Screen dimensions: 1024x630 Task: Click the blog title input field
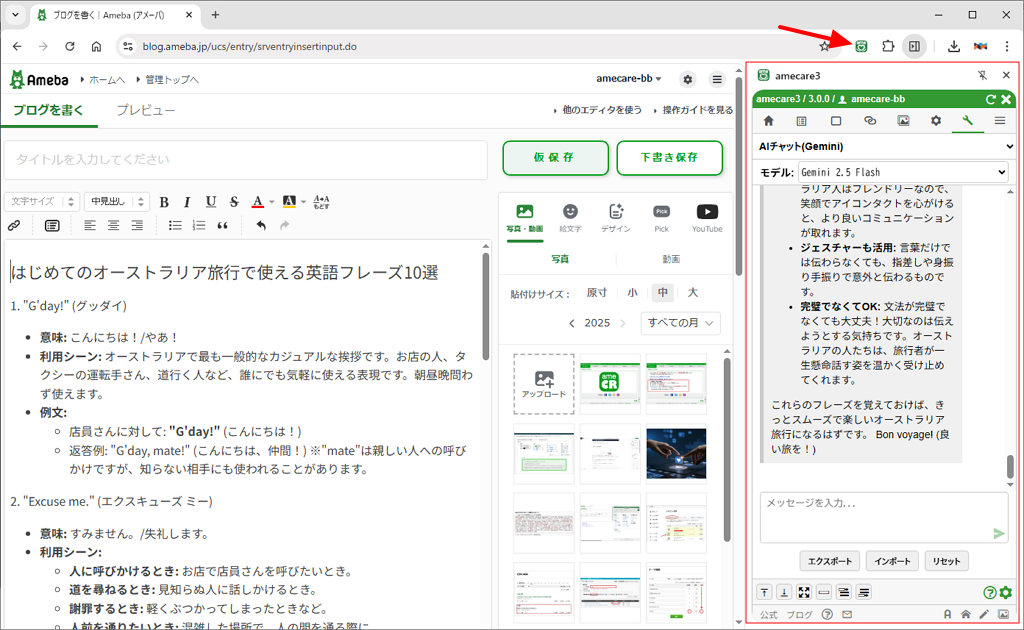tap(245, 159)
